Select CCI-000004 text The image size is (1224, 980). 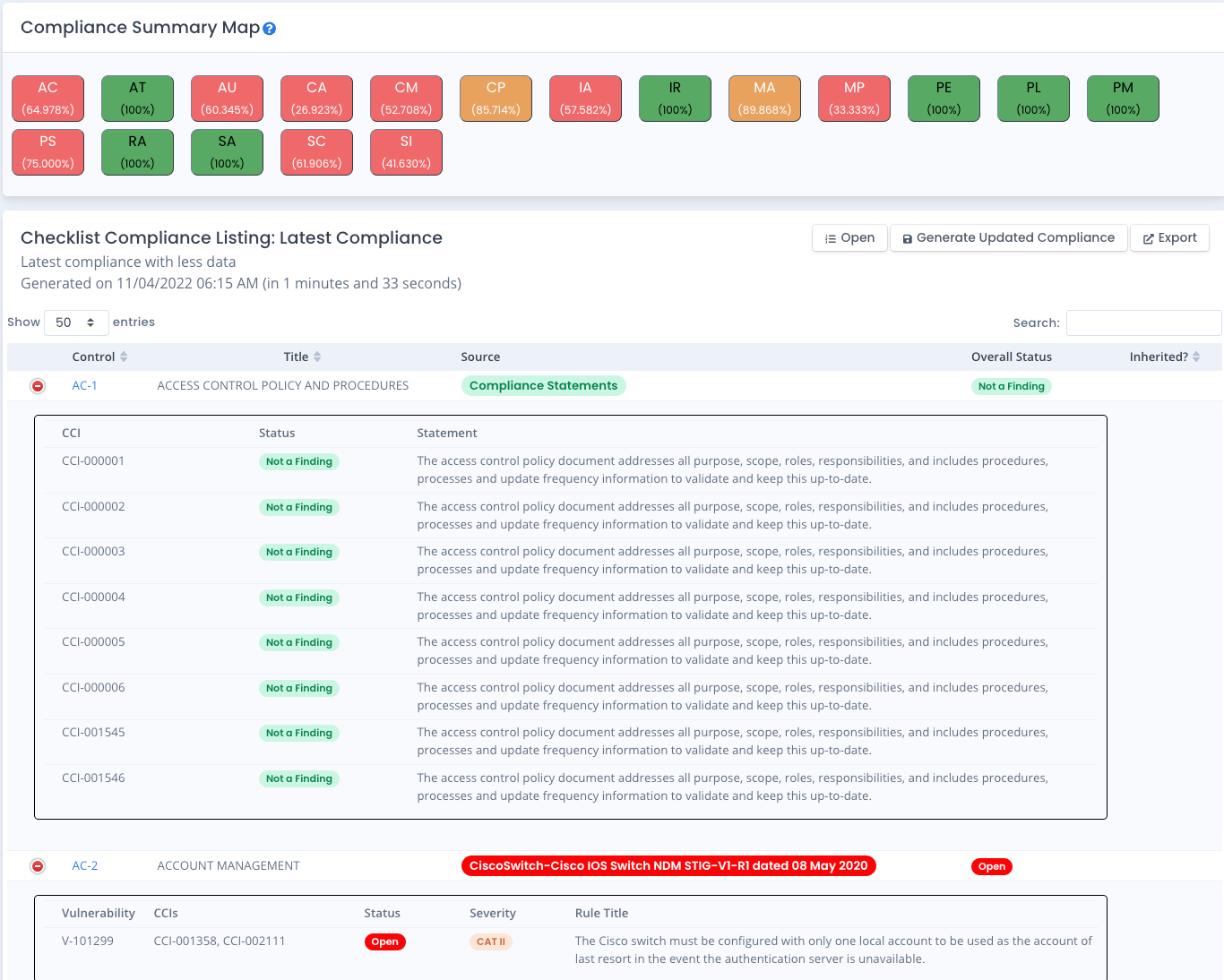93,597
